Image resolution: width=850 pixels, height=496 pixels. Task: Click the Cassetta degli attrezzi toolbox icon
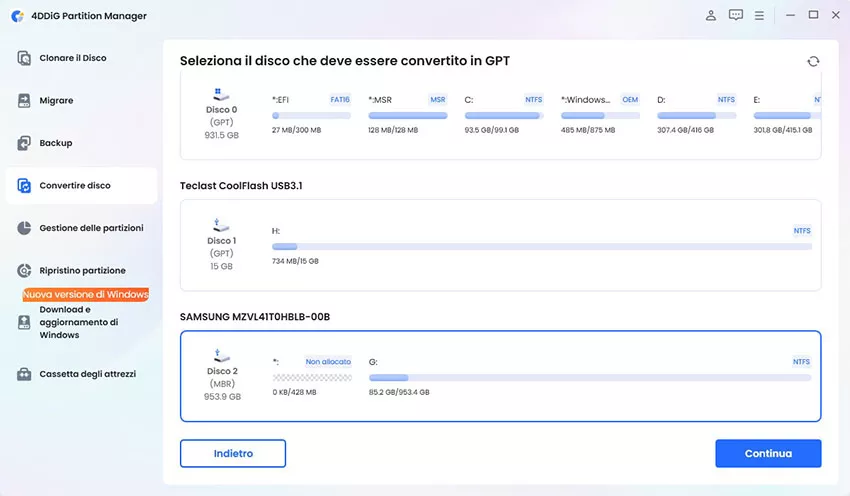[25, 374]
